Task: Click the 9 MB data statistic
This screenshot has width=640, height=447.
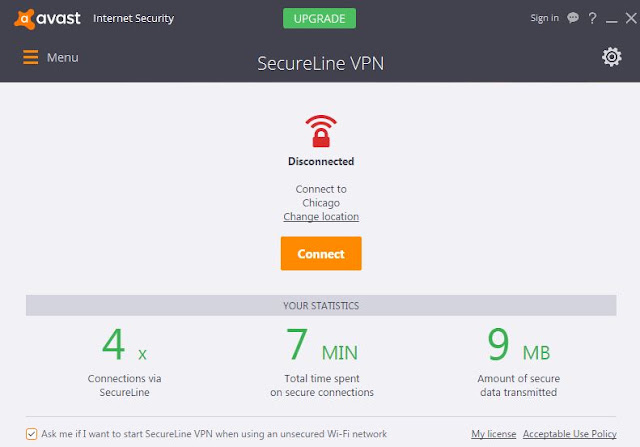Action: [x=519, y=345]
